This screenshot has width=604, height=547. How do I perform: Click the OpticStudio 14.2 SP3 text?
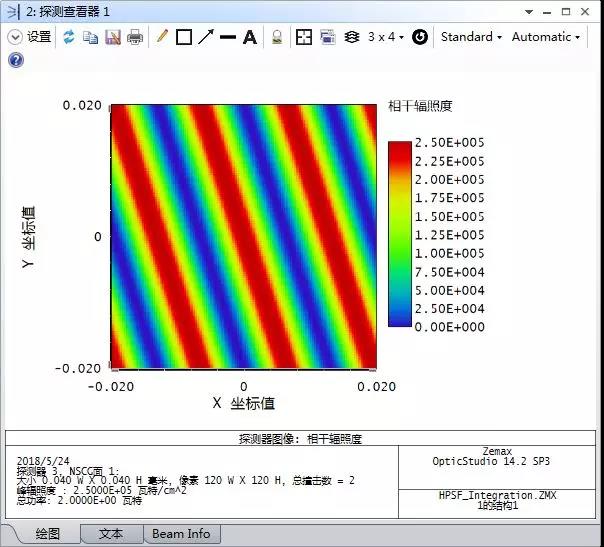pyautogui.click(x=491, y=461)
